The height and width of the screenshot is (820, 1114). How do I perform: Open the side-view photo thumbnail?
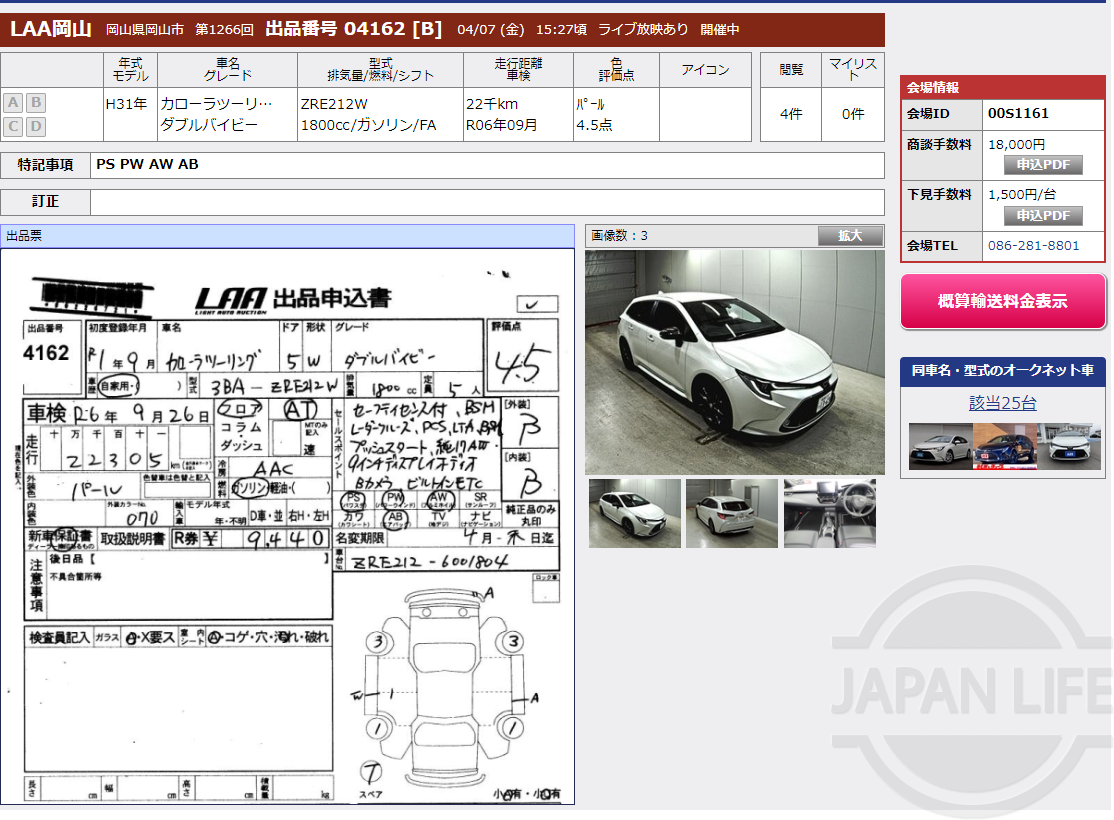[x=633, y=512]
